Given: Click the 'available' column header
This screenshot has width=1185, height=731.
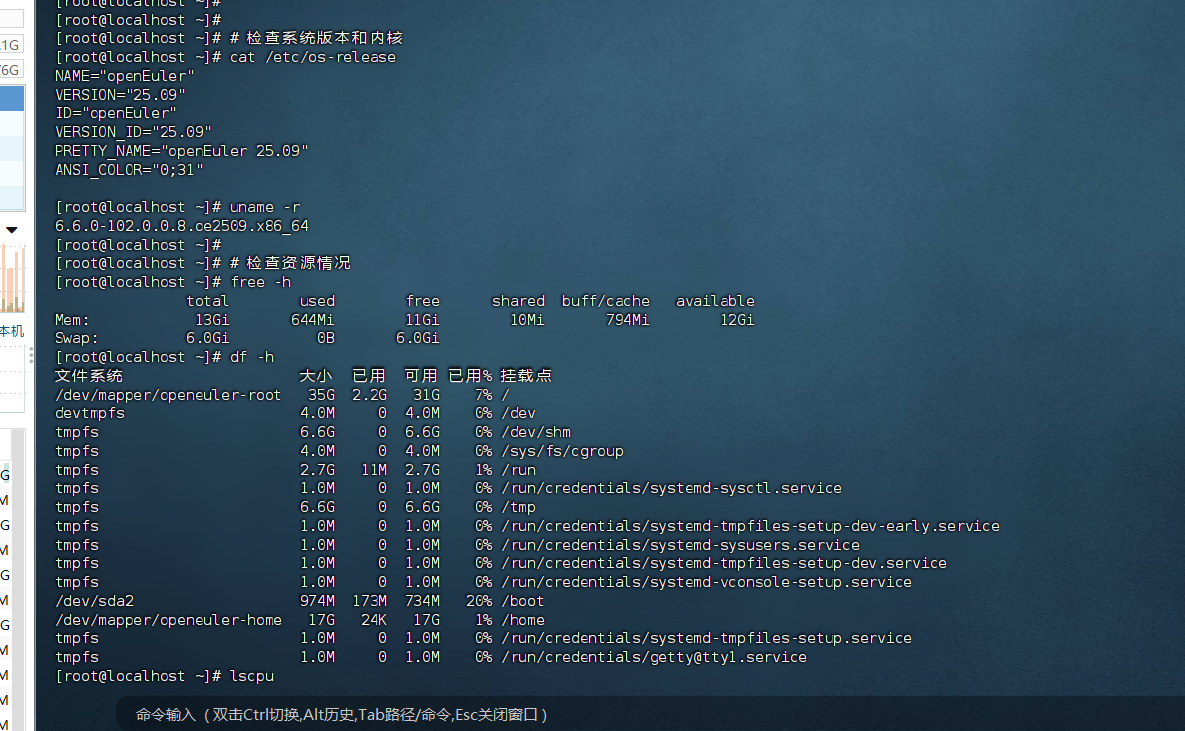Looking at the screenshot, I should tap(715, 301).
